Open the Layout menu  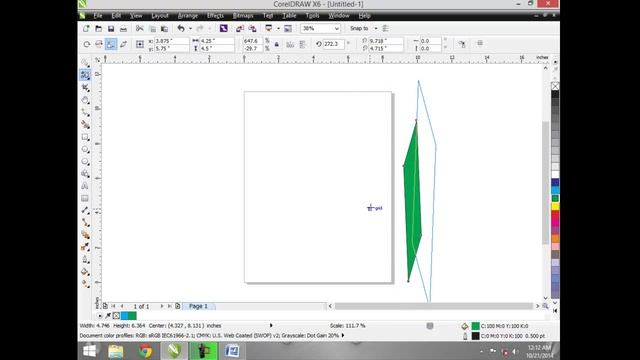pos(160,16)
